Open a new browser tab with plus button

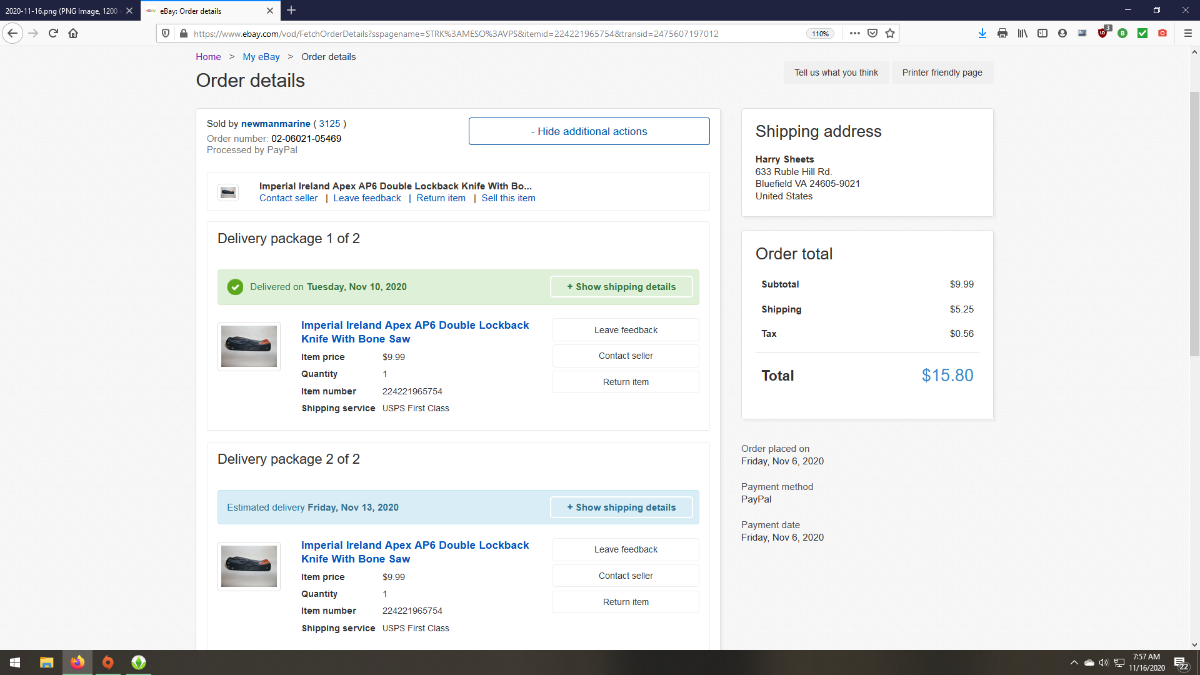click(291, 9)
